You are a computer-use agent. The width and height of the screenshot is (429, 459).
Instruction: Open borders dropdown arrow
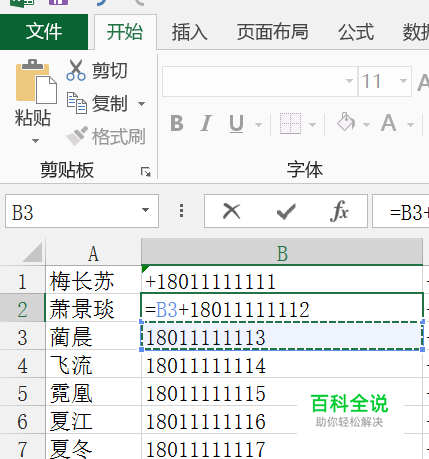coord(312,125)
